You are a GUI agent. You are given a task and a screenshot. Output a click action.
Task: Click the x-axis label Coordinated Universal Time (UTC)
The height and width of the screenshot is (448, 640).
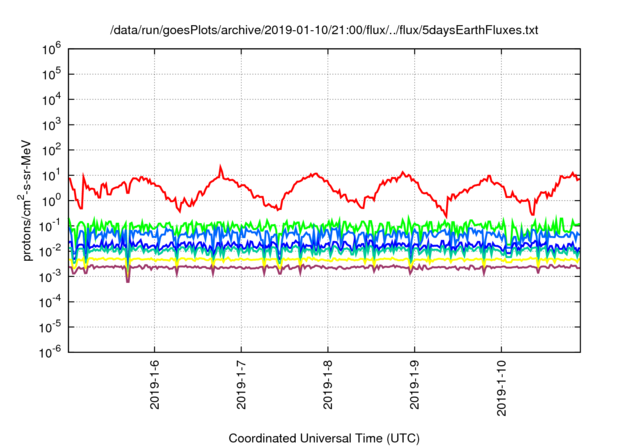(324, 438)
